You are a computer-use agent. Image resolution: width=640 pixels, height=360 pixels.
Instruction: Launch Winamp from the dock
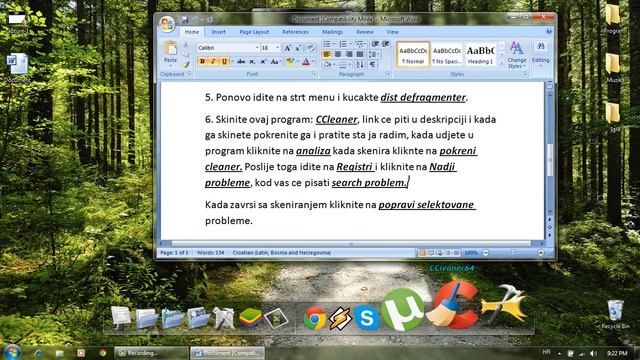(340, 318)
